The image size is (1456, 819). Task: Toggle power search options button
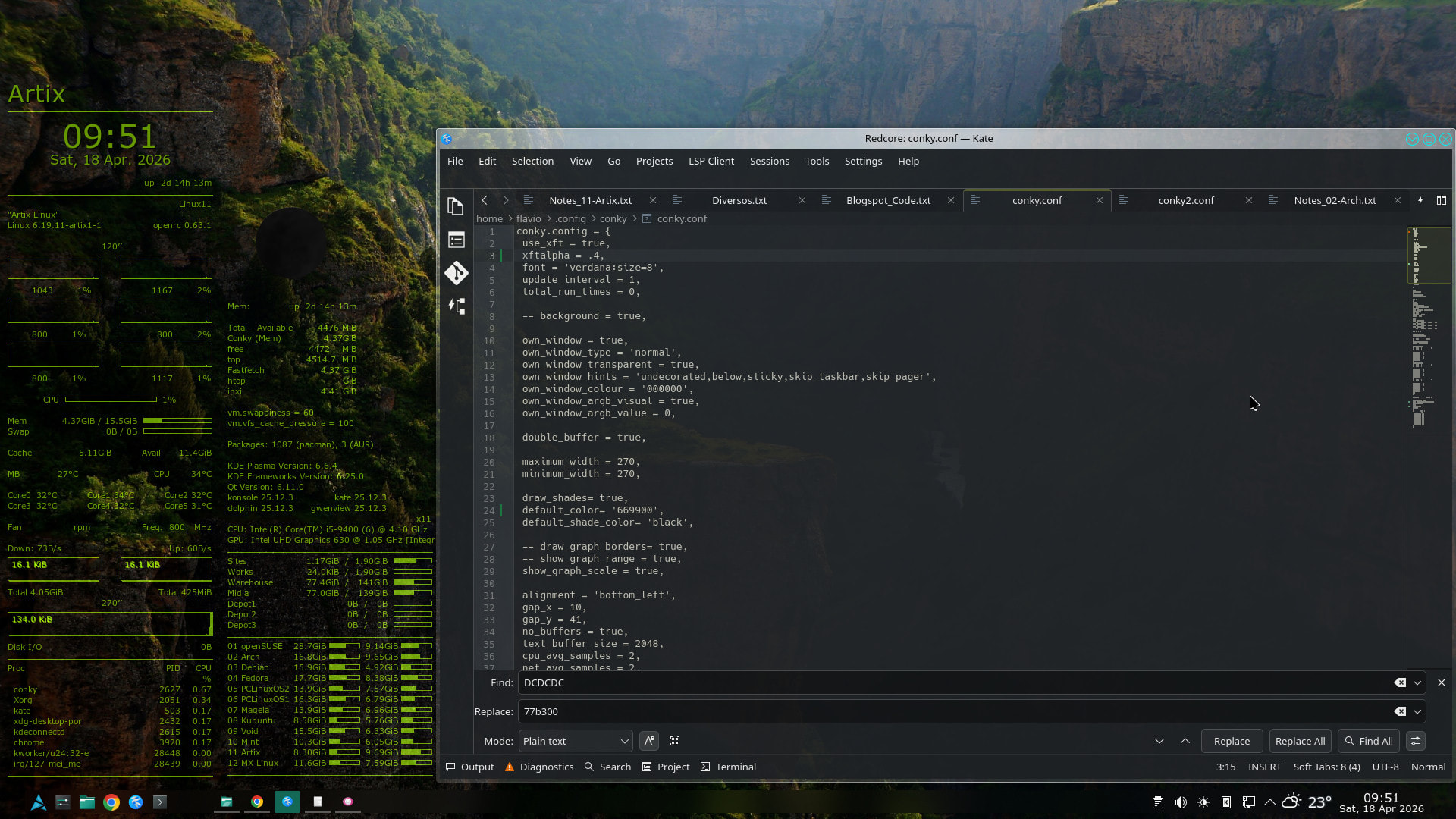coord(1415,741)
